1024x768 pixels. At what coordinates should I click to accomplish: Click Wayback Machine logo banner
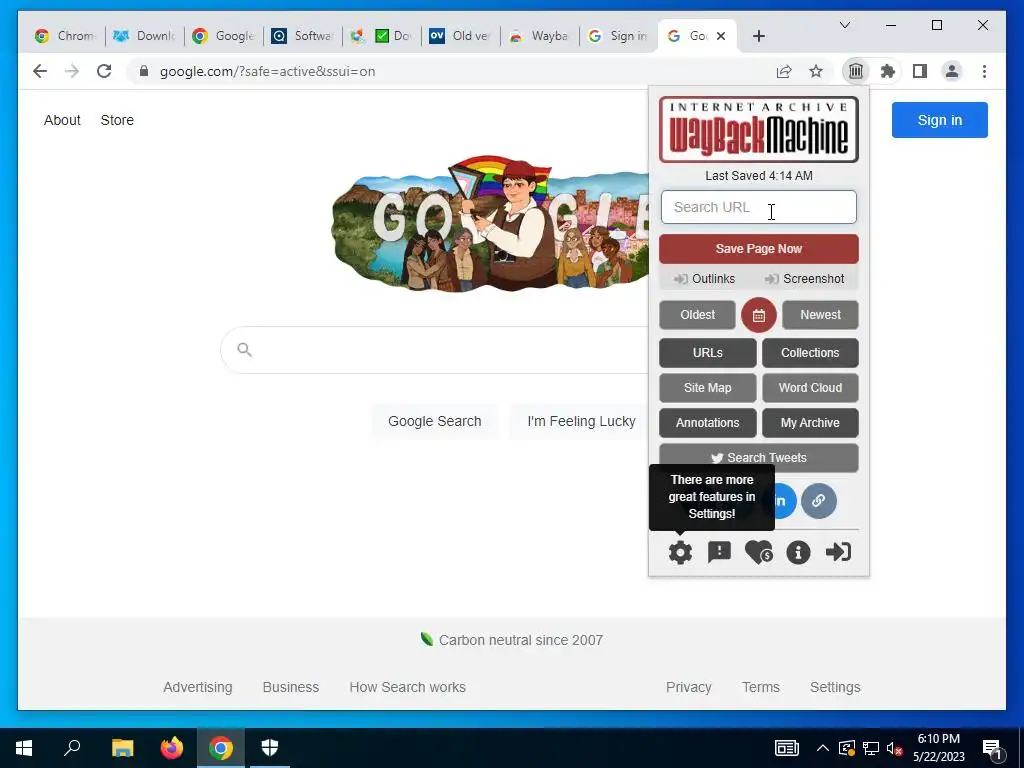pos(758,129)
